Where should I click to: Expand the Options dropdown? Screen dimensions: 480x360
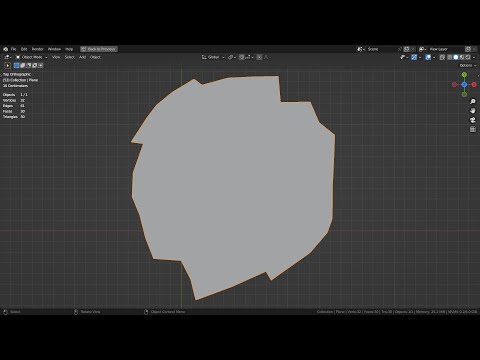(468, 65)
